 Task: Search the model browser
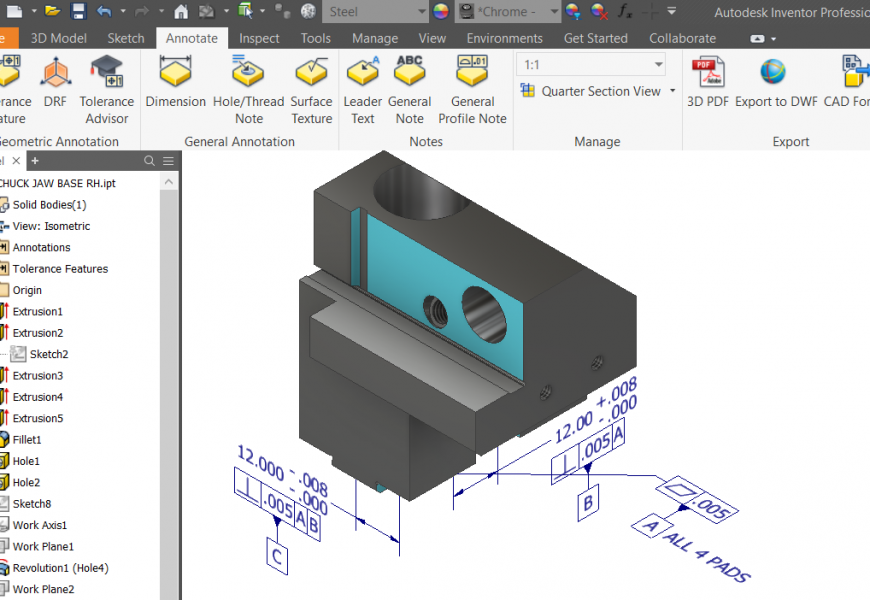coord(149,161)
